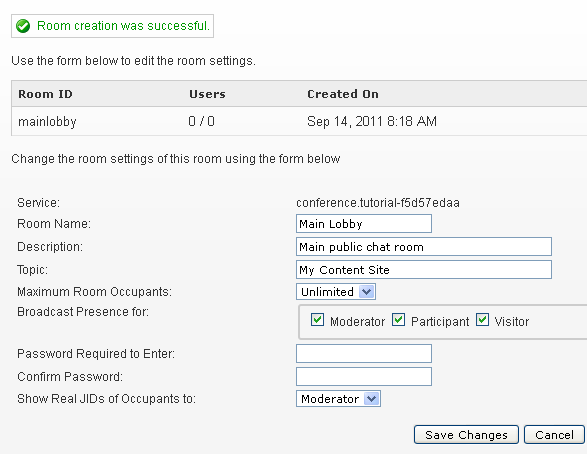The image size is (587, 454).
Task: Focus the Room Name text field
Action: pos(364,223)
